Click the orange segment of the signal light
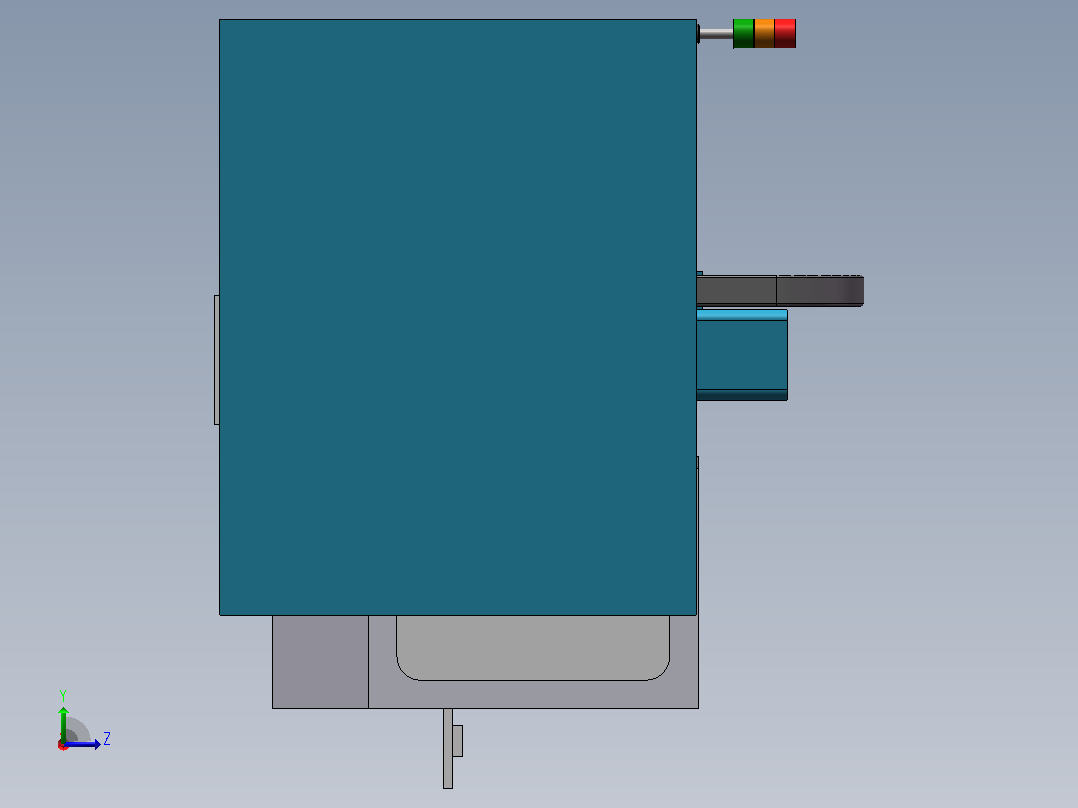Screen dimensions: 1078x808 [764, 34]
